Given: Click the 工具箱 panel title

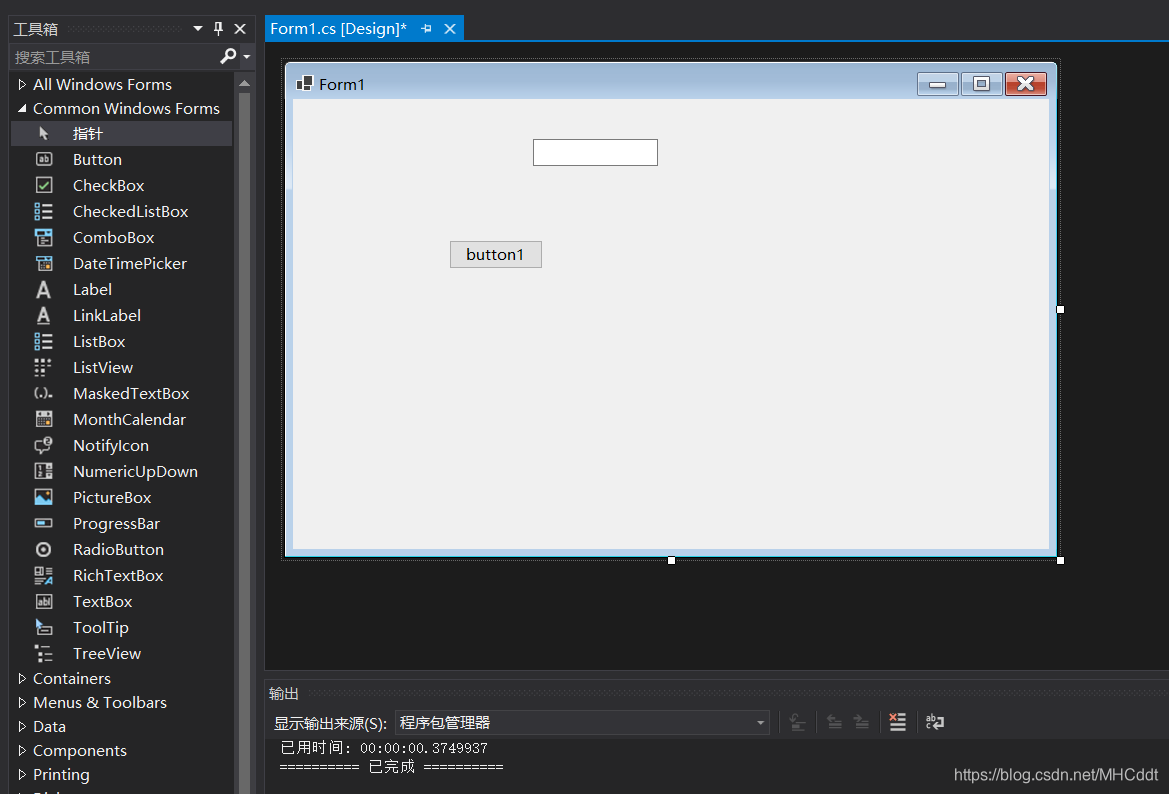Looking at the screenshot, I should 35,29.
